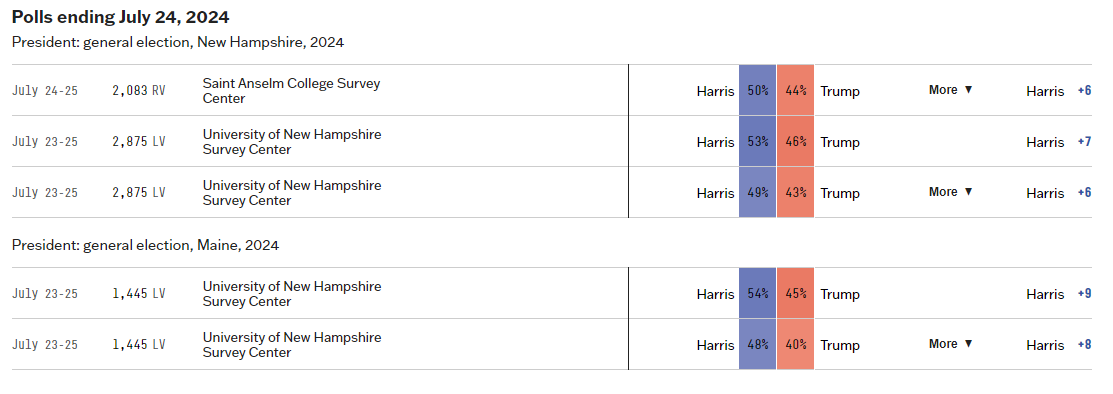
Task: Click the Maine general election heading
Action: (x=146, y=245)
